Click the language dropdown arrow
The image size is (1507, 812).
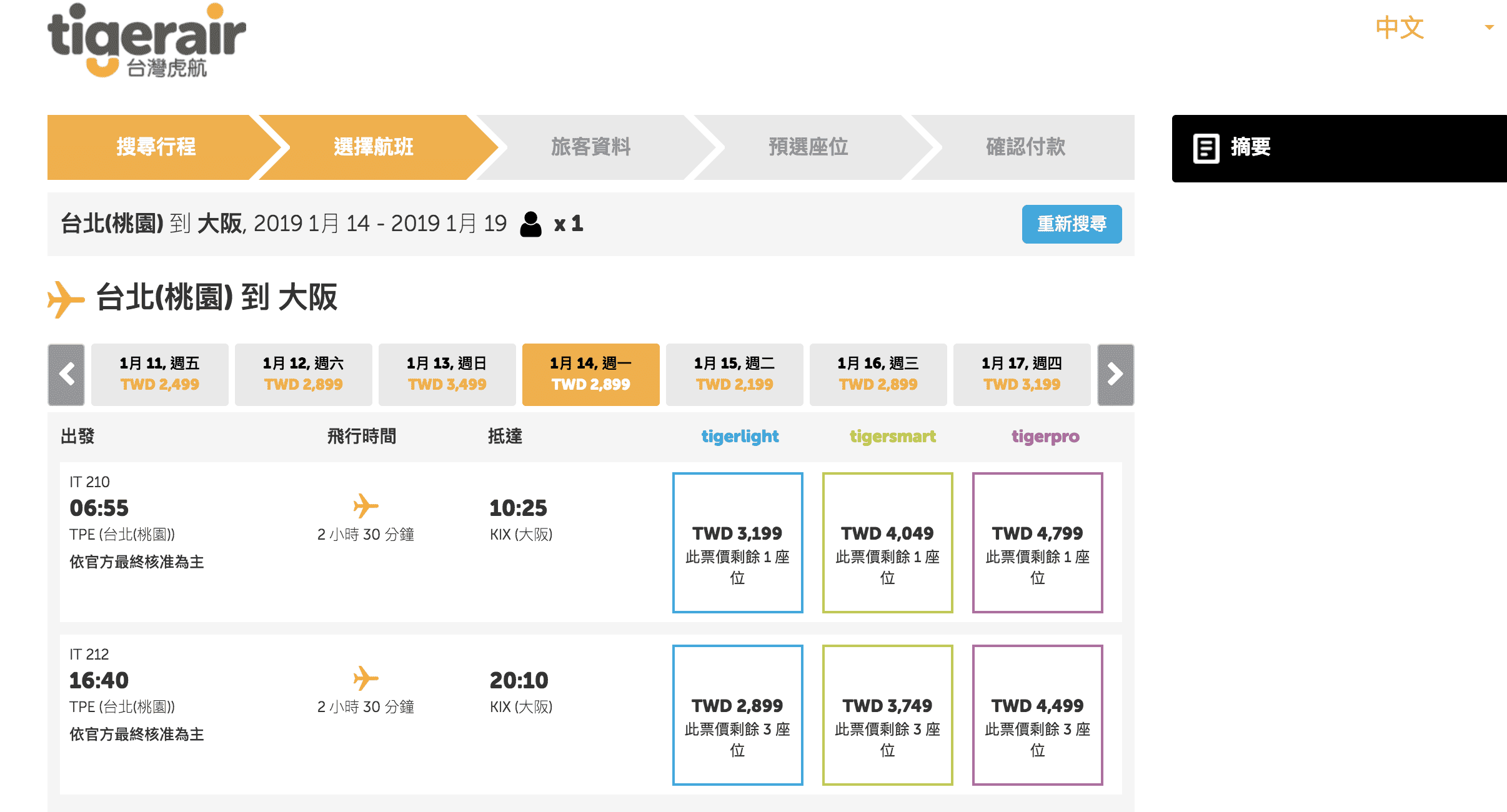pyautogui.click(x=1490, y=27)
